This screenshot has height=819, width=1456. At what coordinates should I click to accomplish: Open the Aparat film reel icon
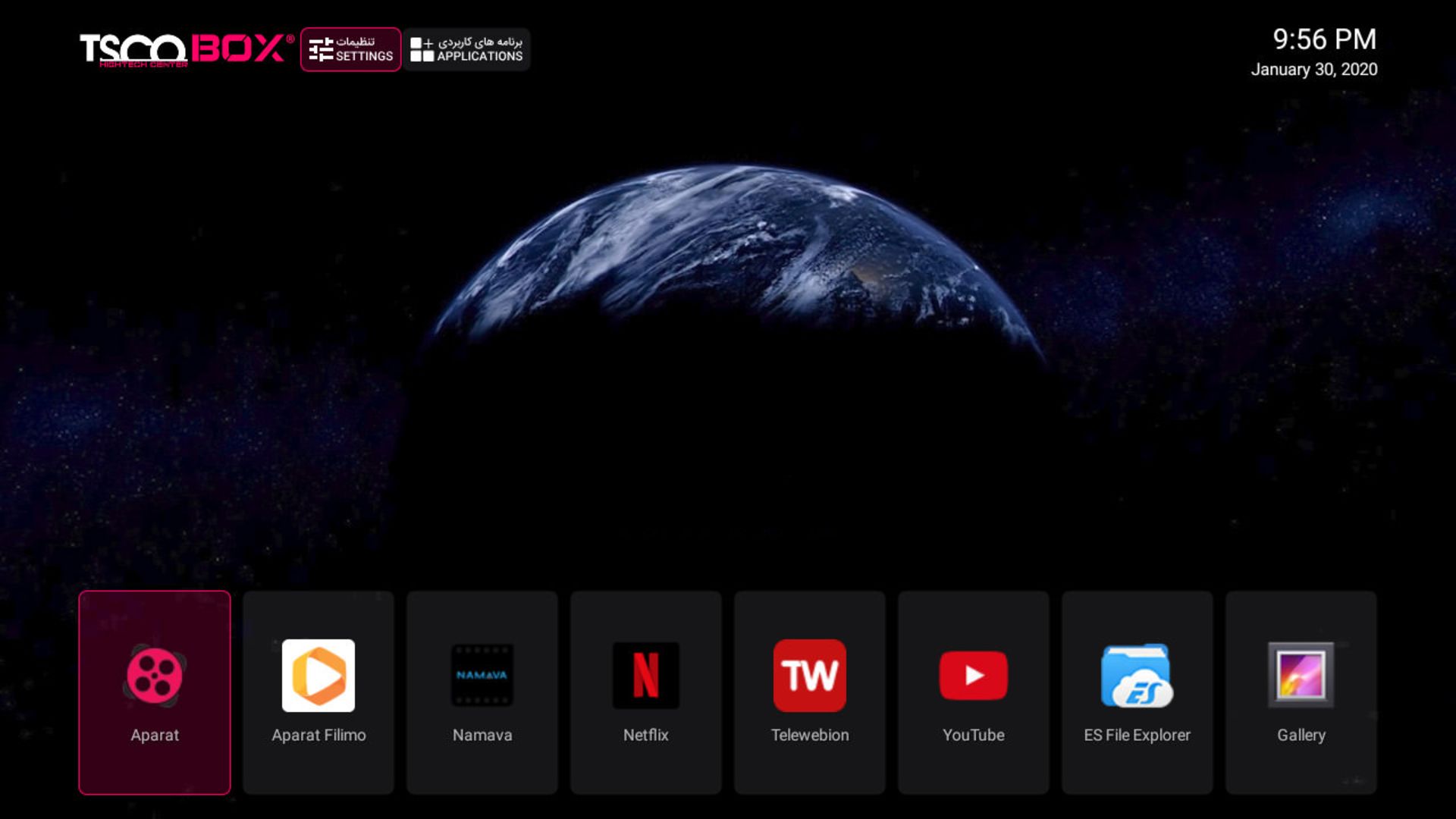coord(155,675)
